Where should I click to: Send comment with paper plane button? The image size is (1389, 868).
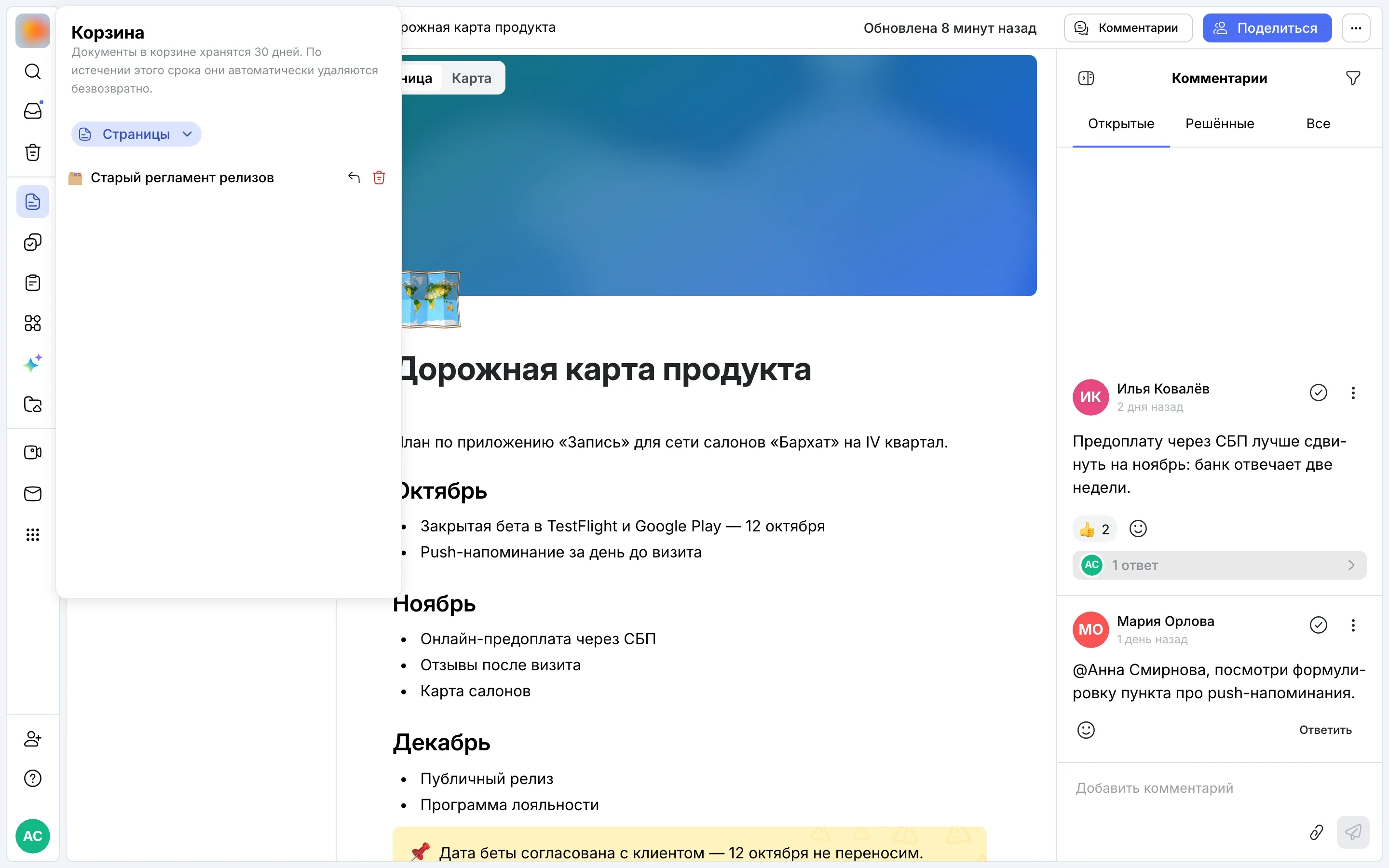[1352, 832]
